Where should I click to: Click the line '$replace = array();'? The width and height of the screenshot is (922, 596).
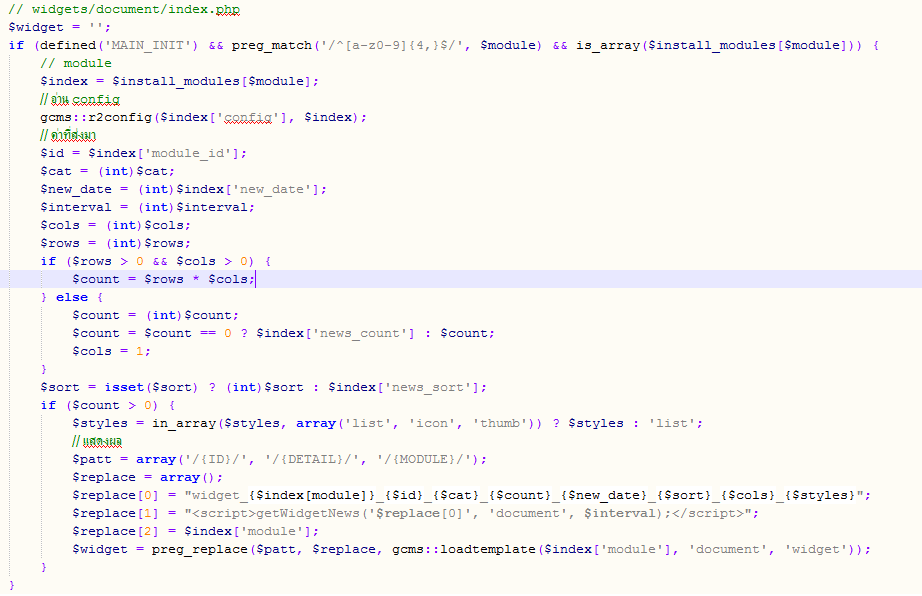pyautogui.click(x=148, y=477)
